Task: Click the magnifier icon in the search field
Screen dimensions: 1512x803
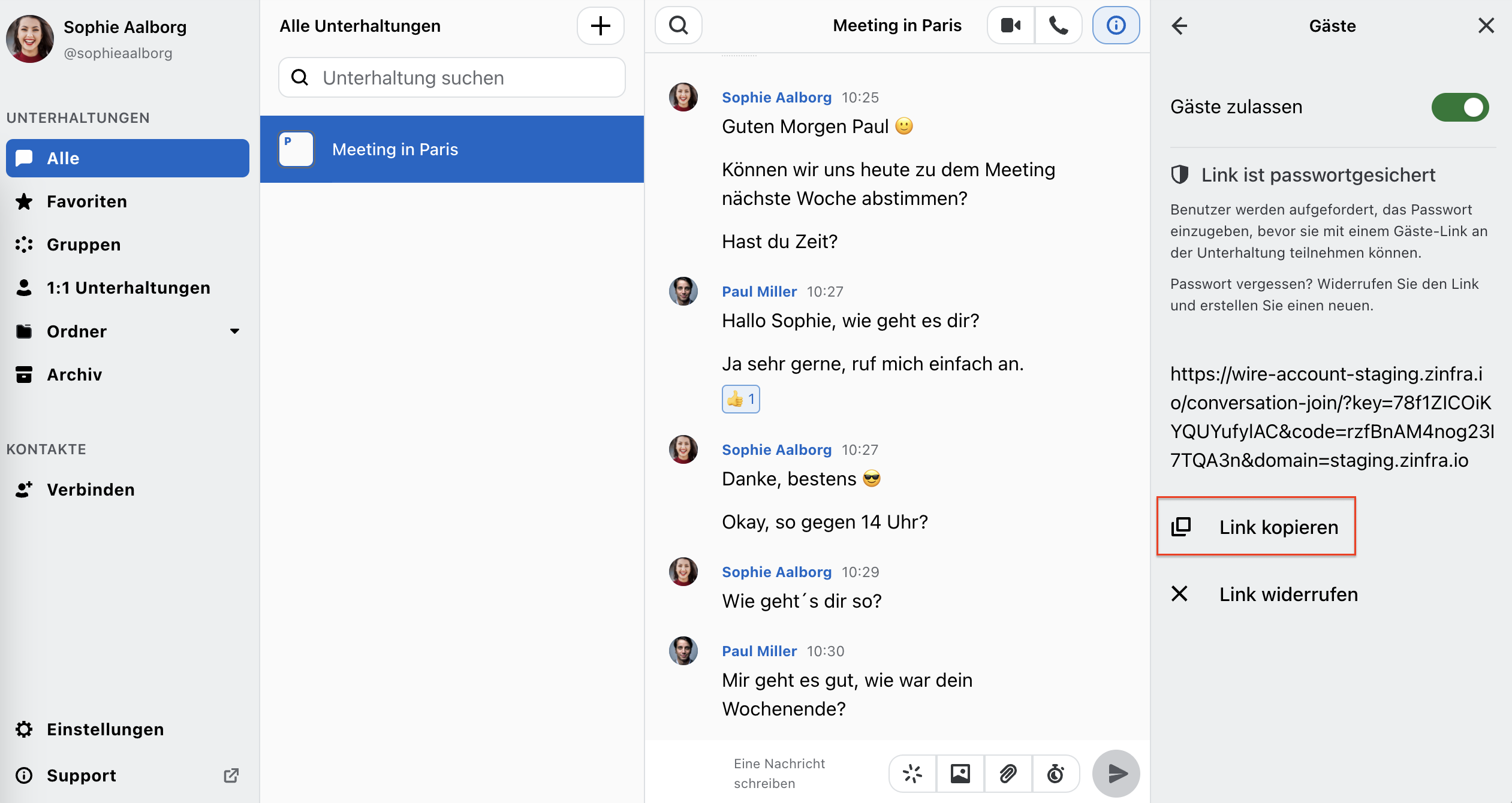Action: tap(300, 77)
